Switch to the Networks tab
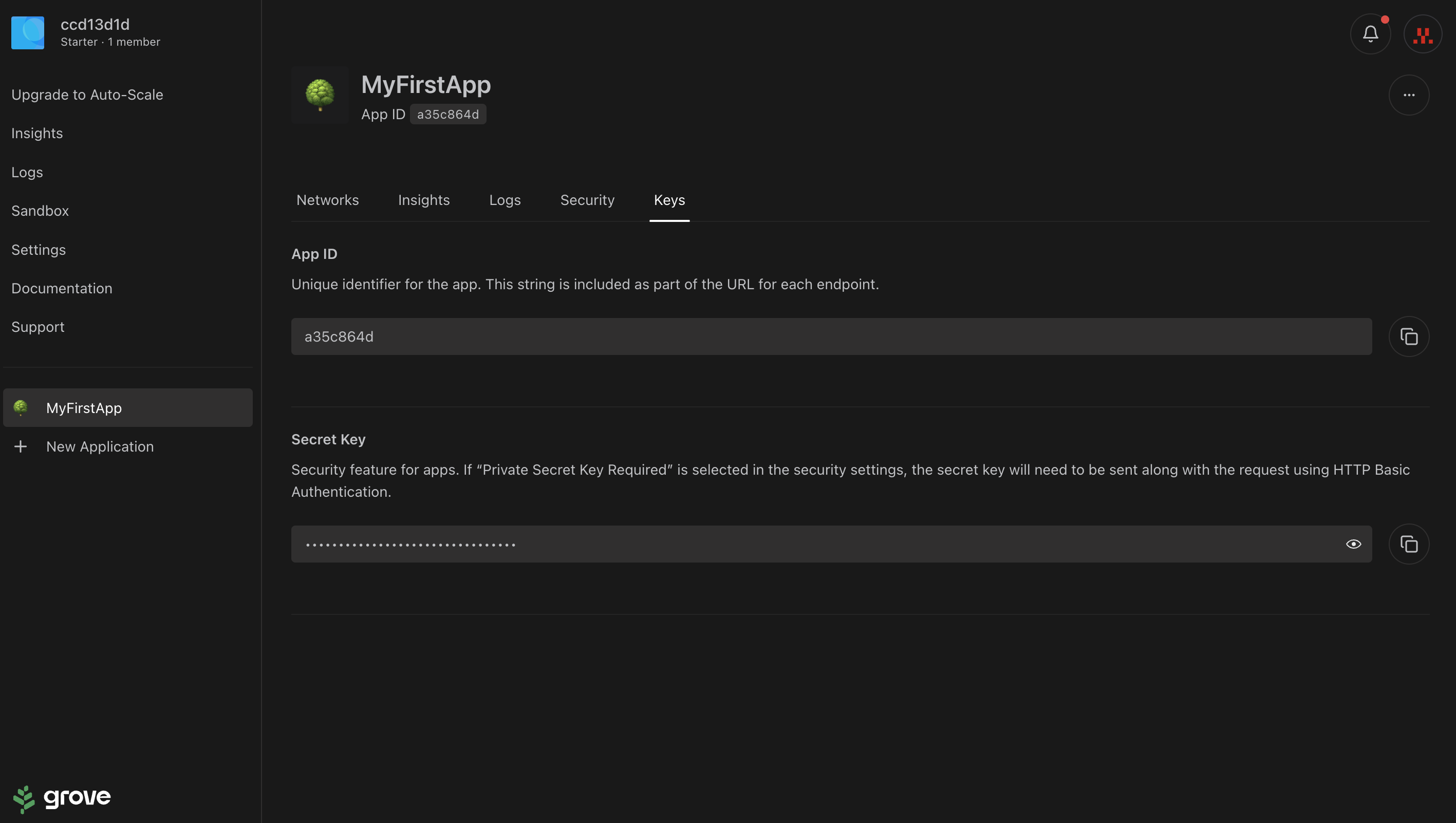 click(327, 200)
